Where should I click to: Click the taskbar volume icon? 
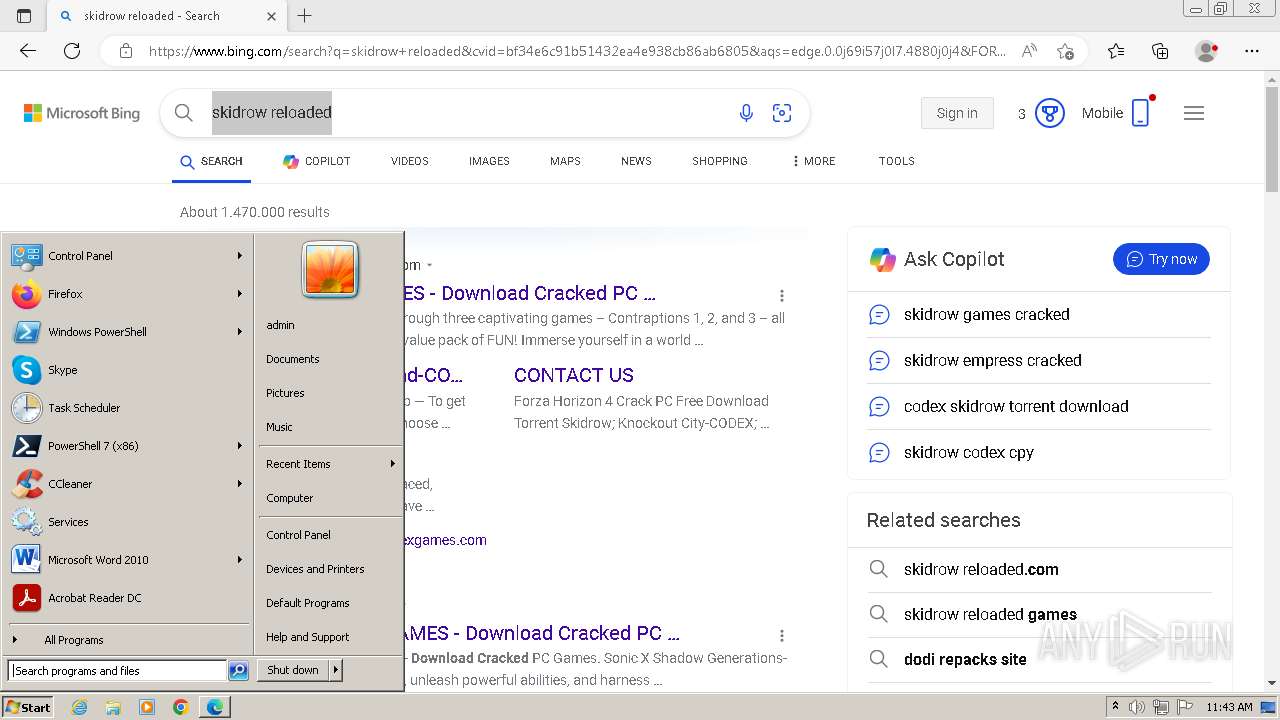tap(1137, 707)
